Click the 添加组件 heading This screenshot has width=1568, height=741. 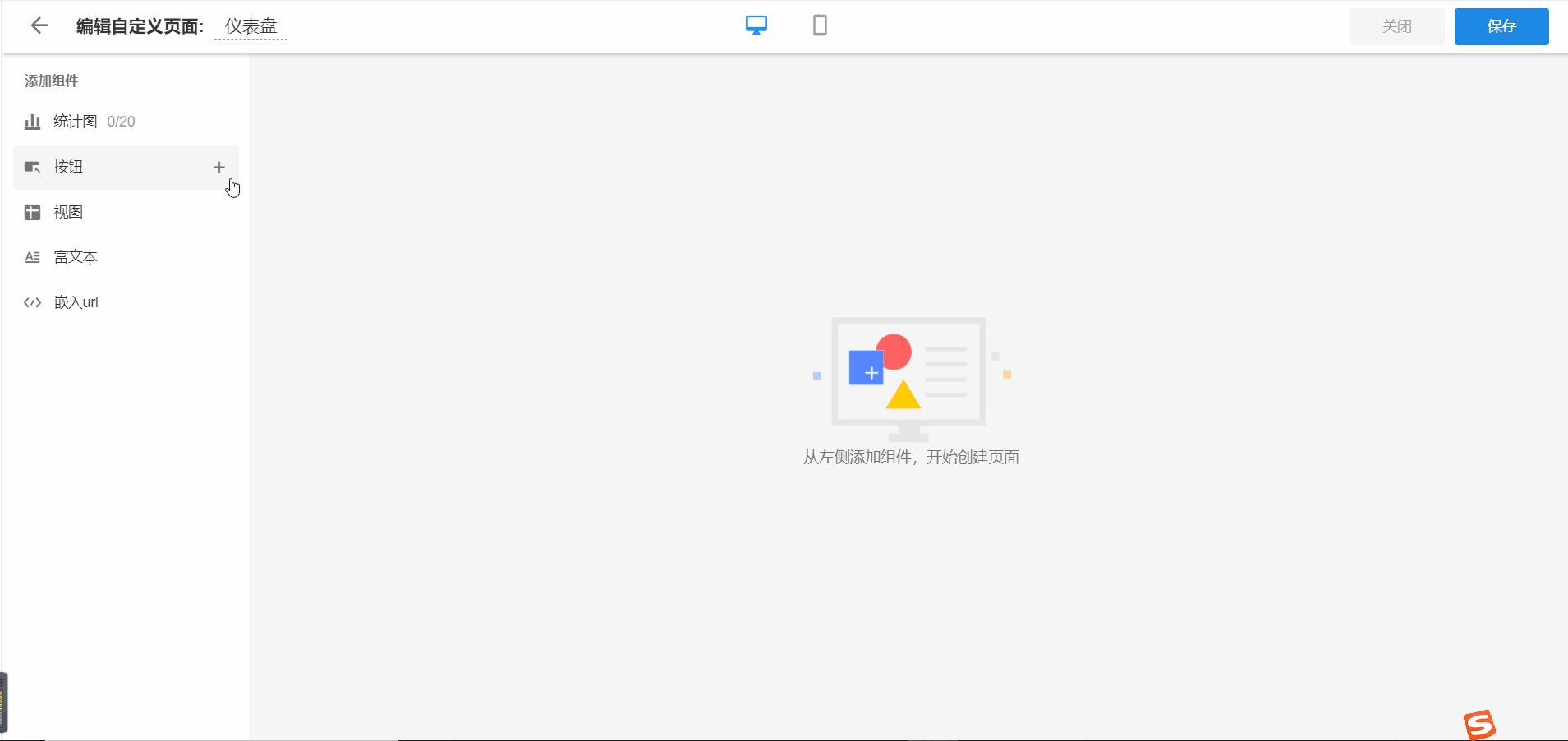pyautogui.click(x=52, y=81)
